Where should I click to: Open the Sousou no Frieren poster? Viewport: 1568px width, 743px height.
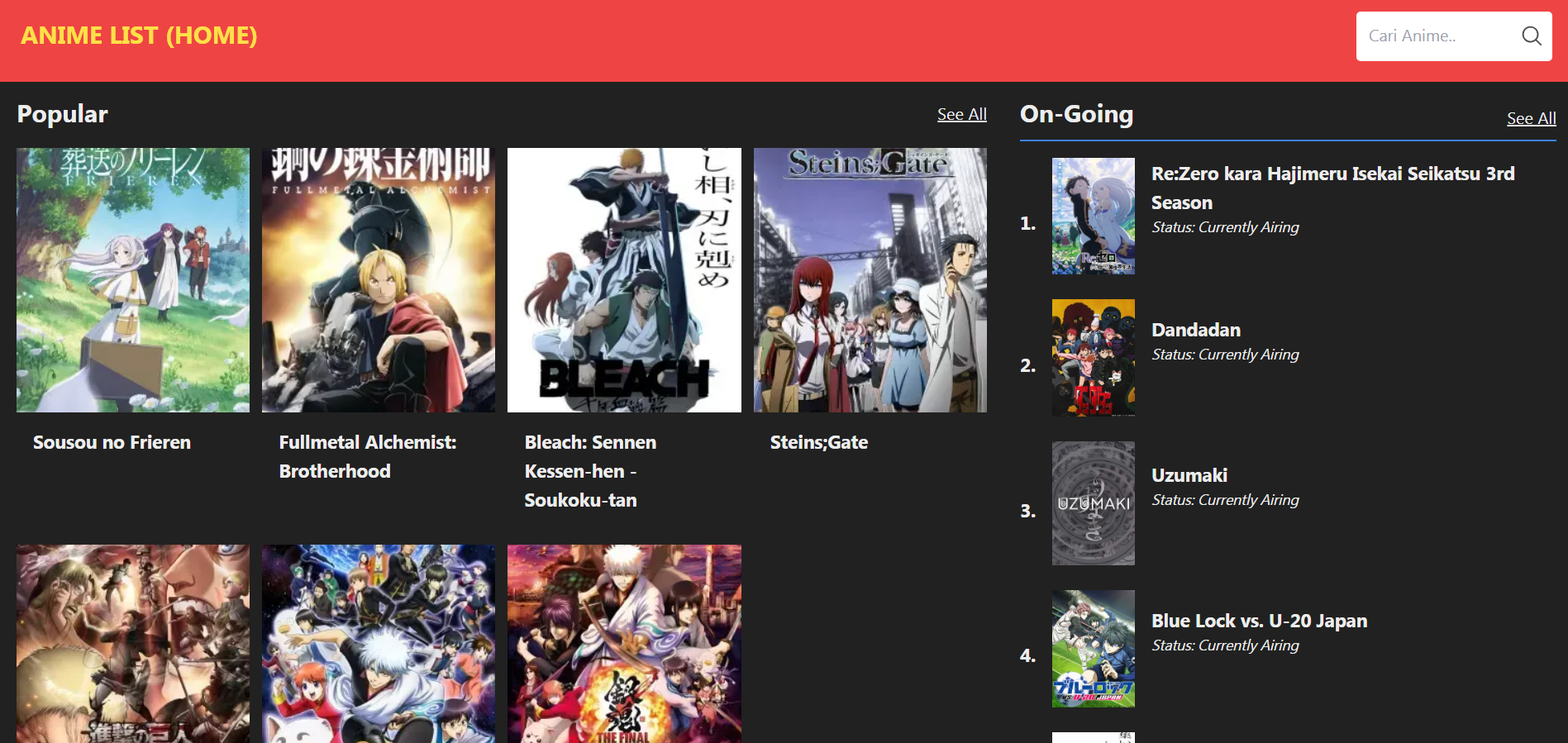tap(133, 279)
